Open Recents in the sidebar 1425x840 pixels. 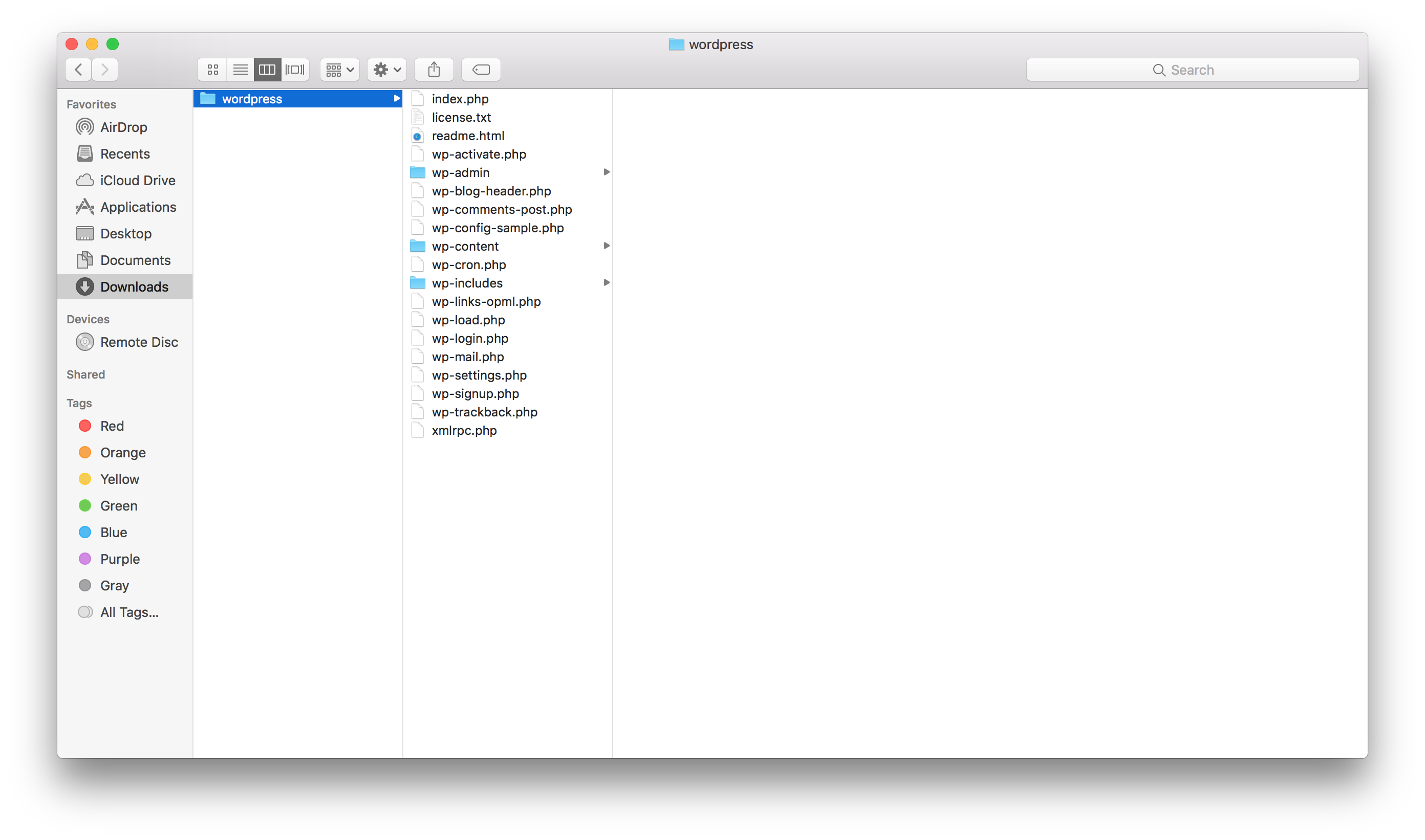[x=124, y=154]
